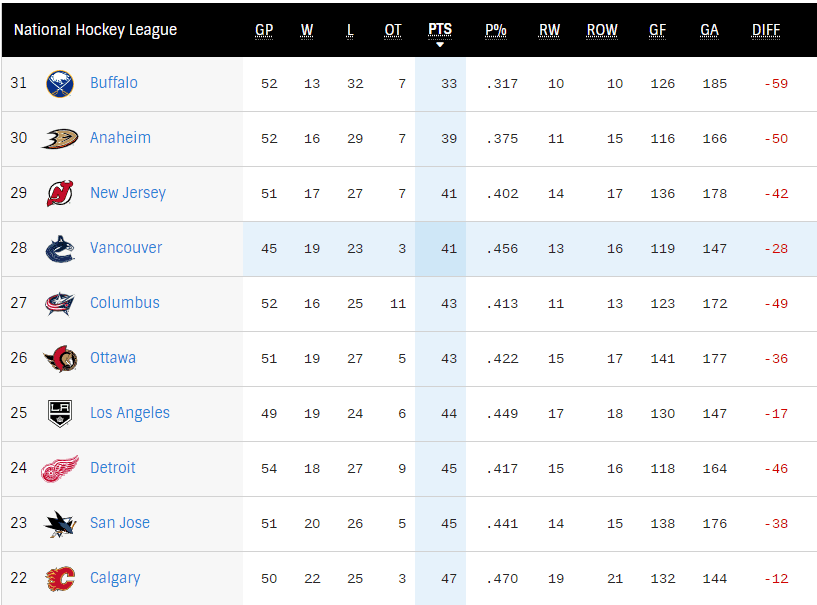Viewport: 817px width, 605px height.
Task: Sort by ROW column header
Action: 602,30
